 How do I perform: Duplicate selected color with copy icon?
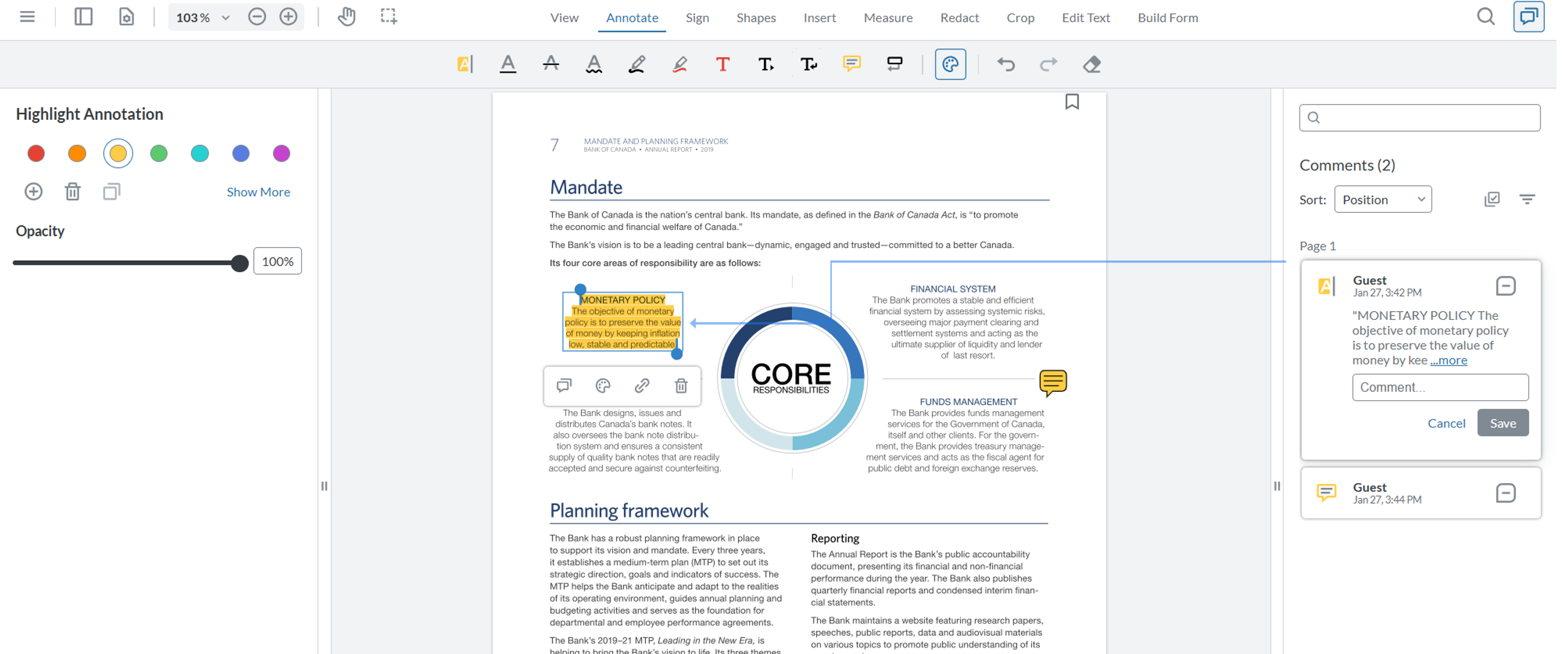(x=111, y=191)
